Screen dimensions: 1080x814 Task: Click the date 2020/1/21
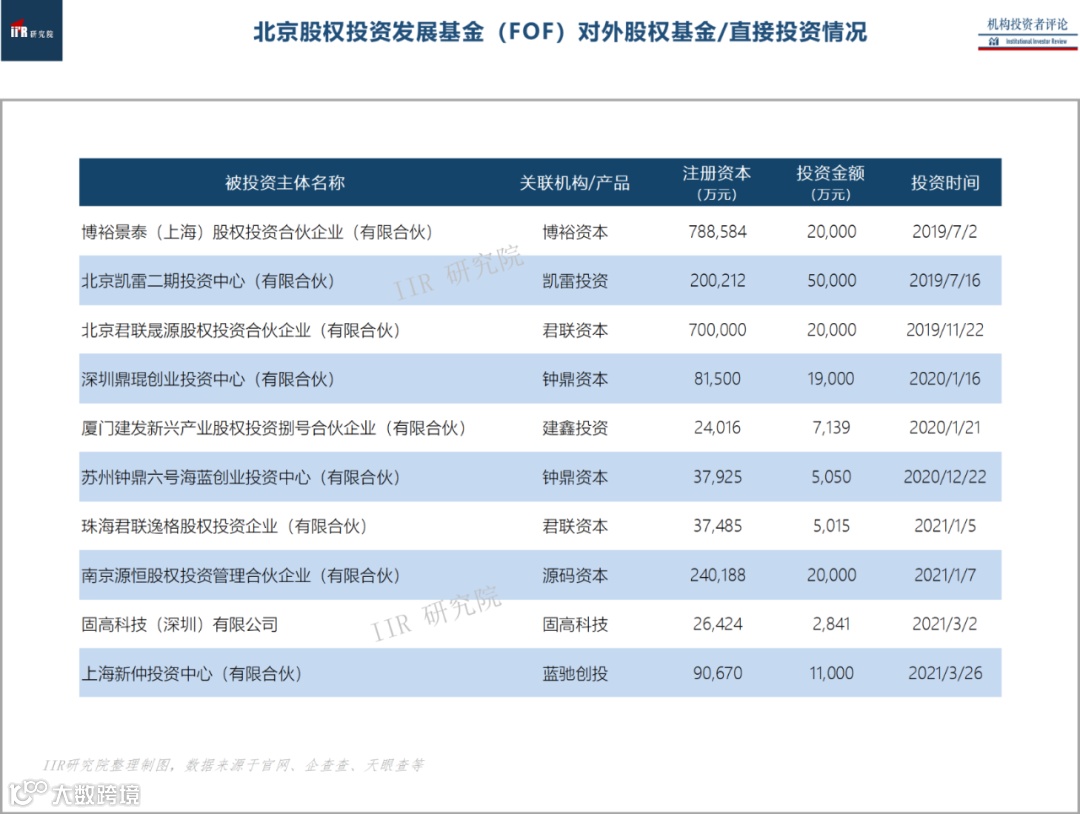(x=945, y=428)
